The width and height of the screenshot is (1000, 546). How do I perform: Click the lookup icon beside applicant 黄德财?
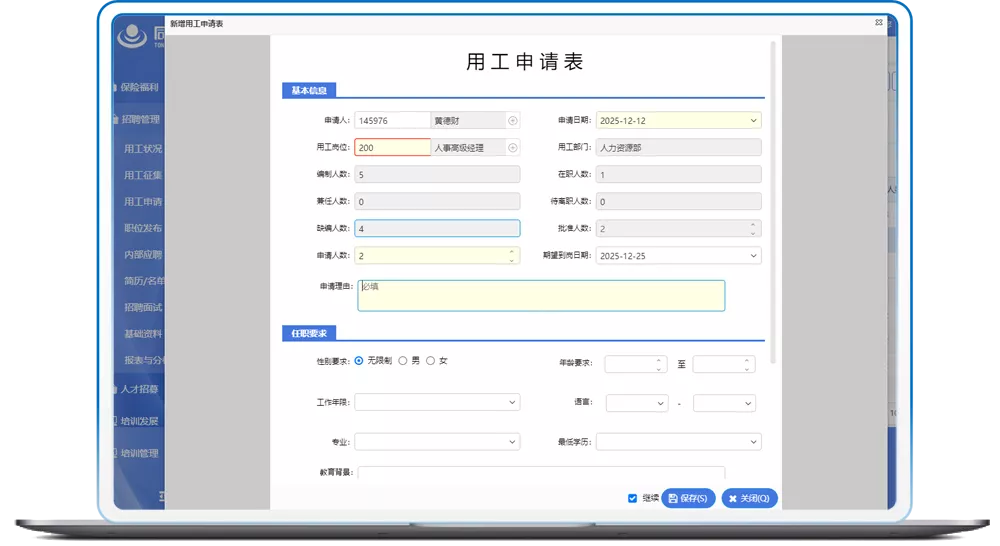(513, 121)
